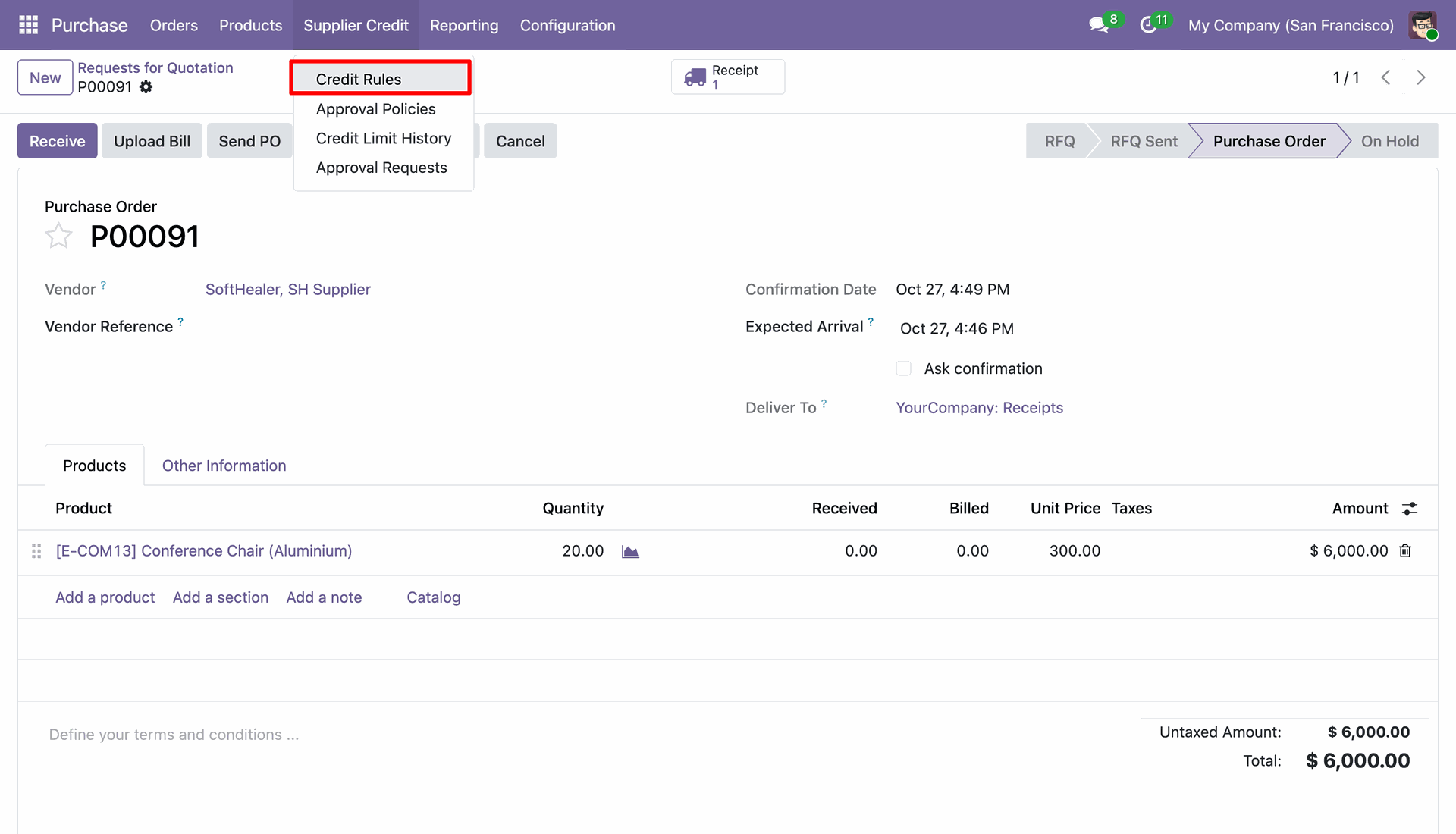The width and height of the screenshot is (1456, 834).
Task: Open the user avatar menu
Action: coord(1423,25)
